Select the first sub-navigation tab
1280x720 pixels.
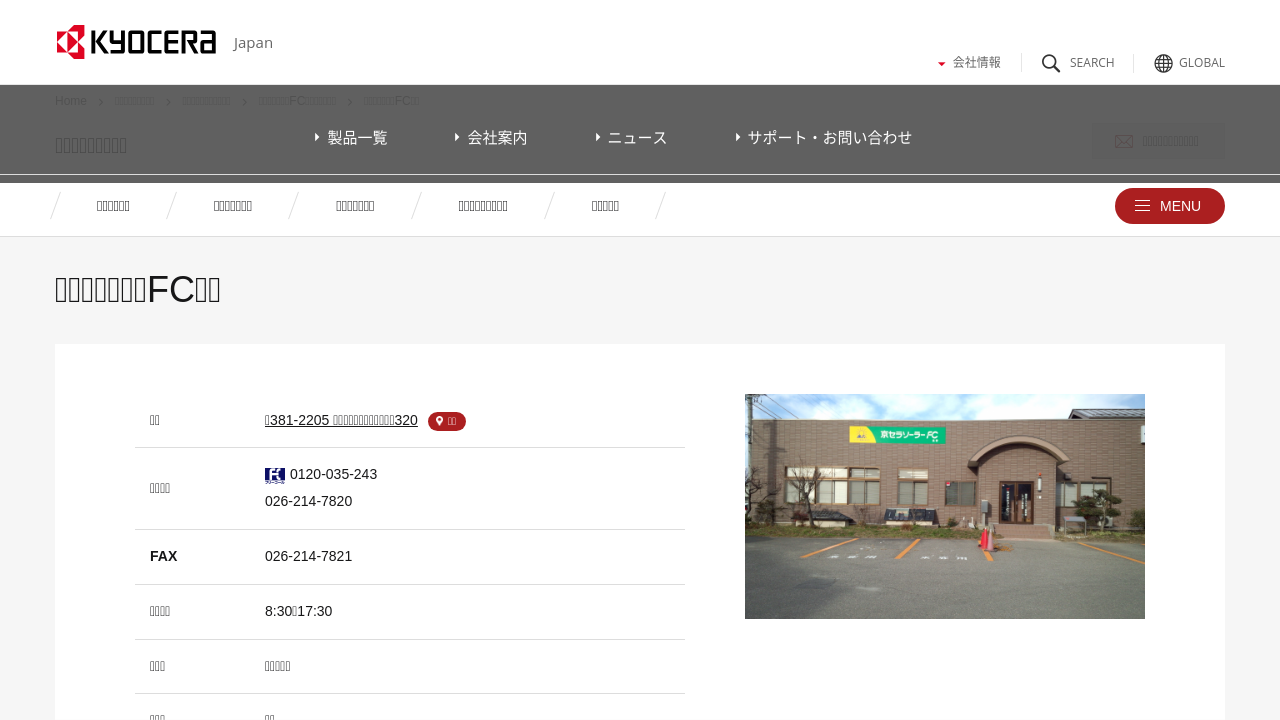(113, 206)
